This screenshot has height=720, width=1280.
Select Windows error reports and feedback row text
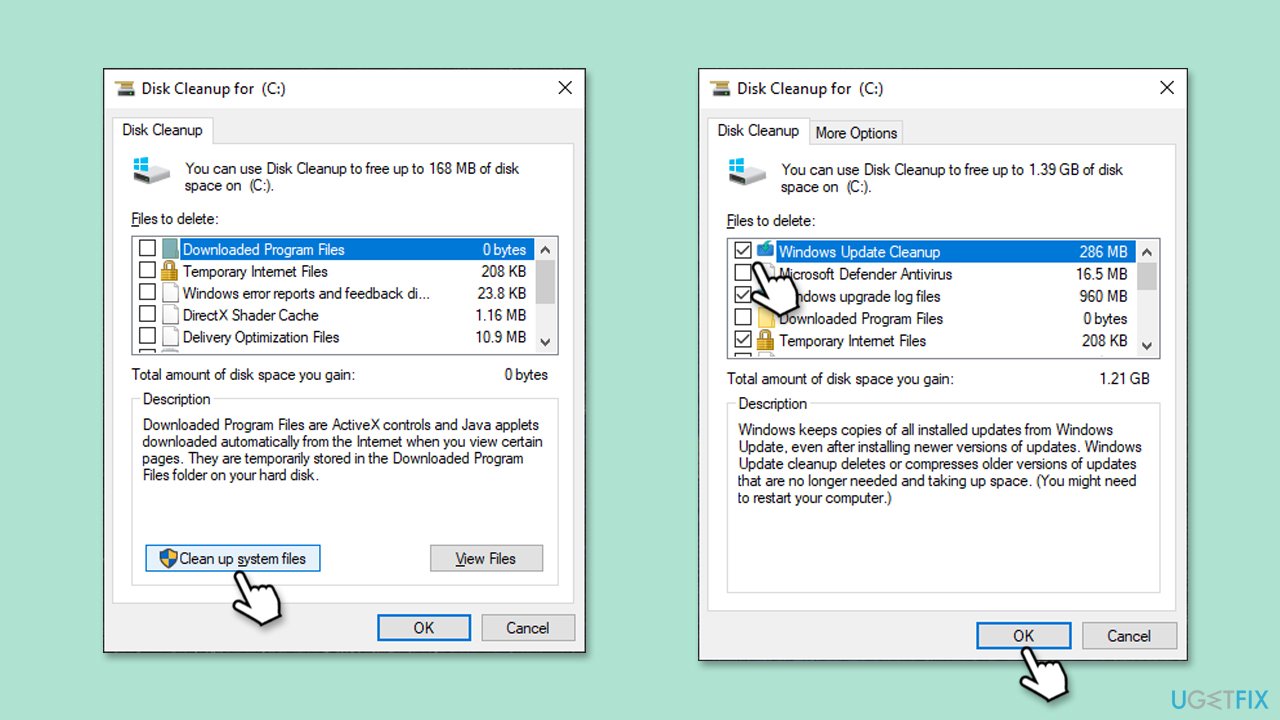click(x=306, y=293)
